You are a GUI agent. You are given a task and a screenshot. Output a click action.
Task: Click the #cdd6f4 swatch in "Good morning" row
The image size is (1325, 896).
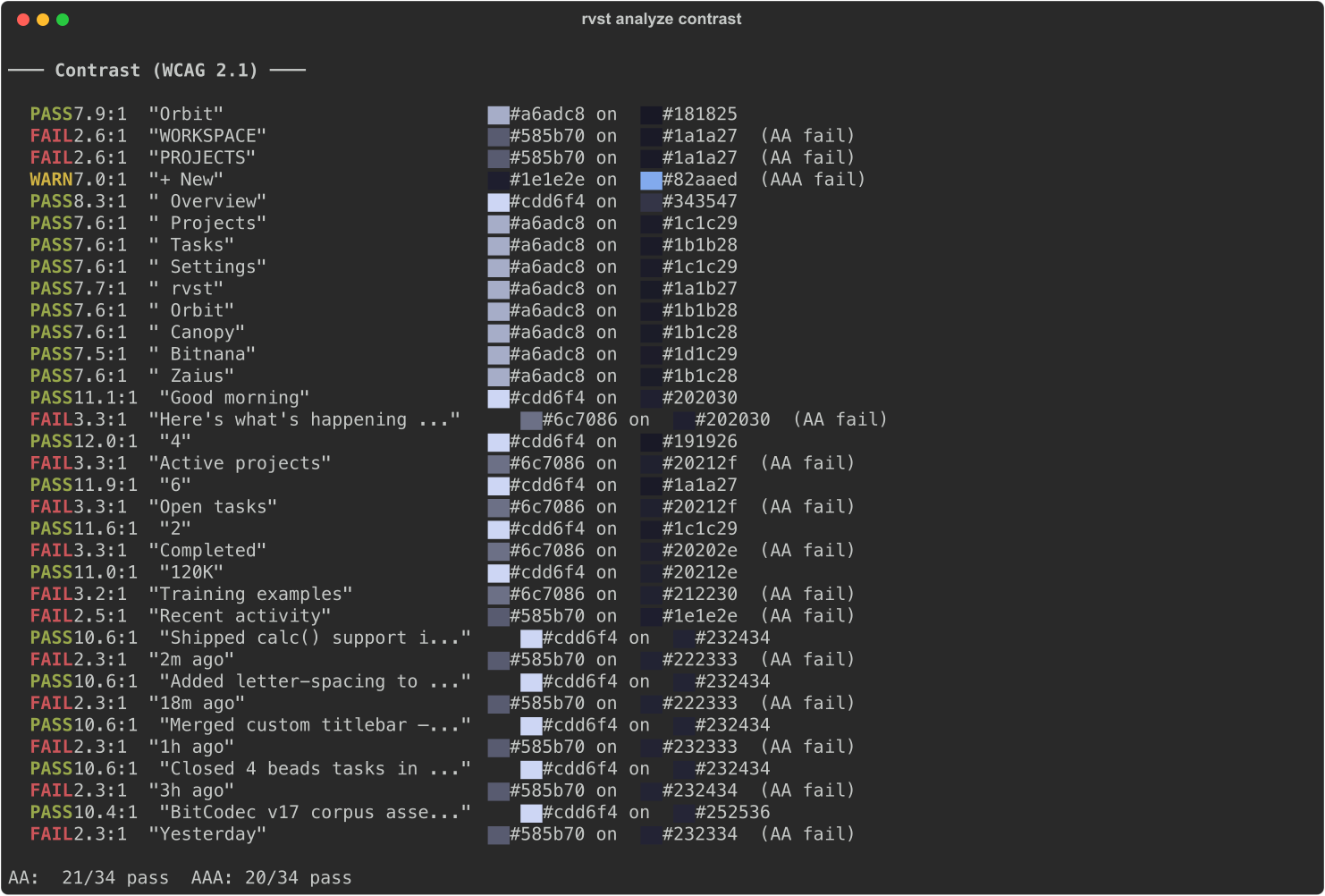coord(498,398)
